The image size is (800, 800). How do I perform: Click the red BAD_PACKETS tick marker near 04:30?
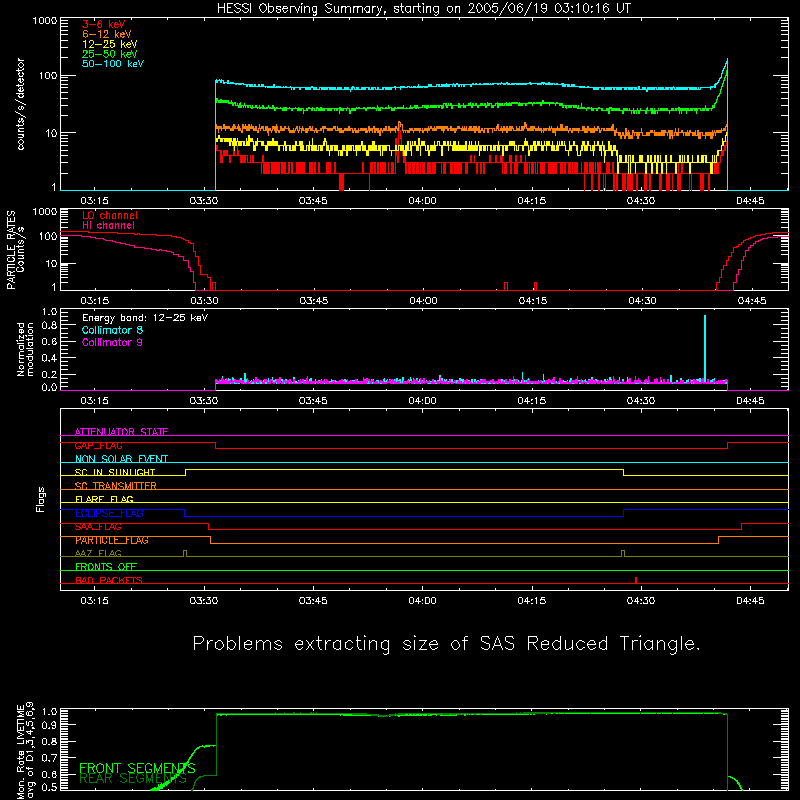pos(636,580)
